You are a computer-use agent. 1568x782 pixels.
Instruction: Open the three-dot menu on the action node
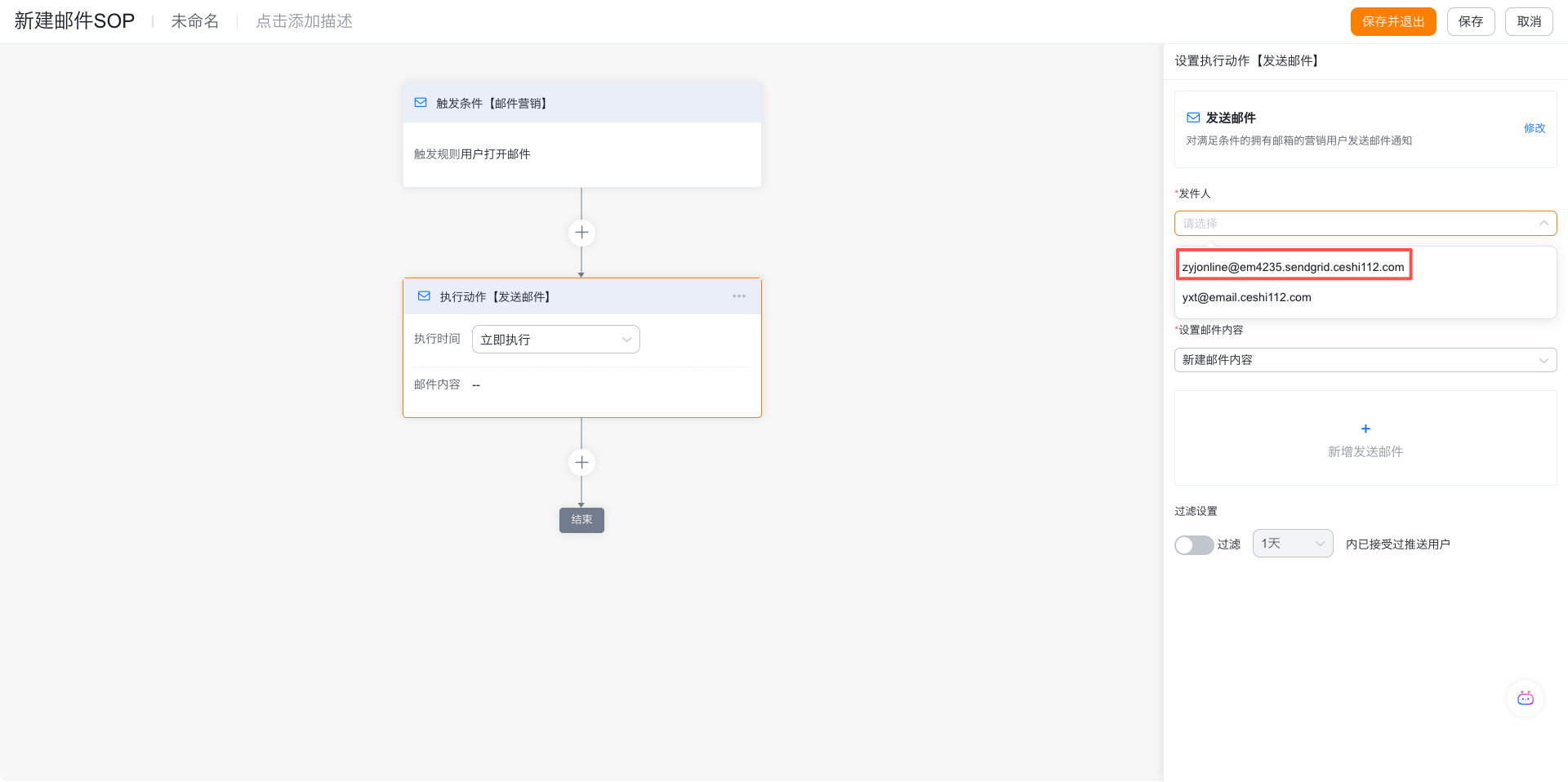[x=739, y=296]
